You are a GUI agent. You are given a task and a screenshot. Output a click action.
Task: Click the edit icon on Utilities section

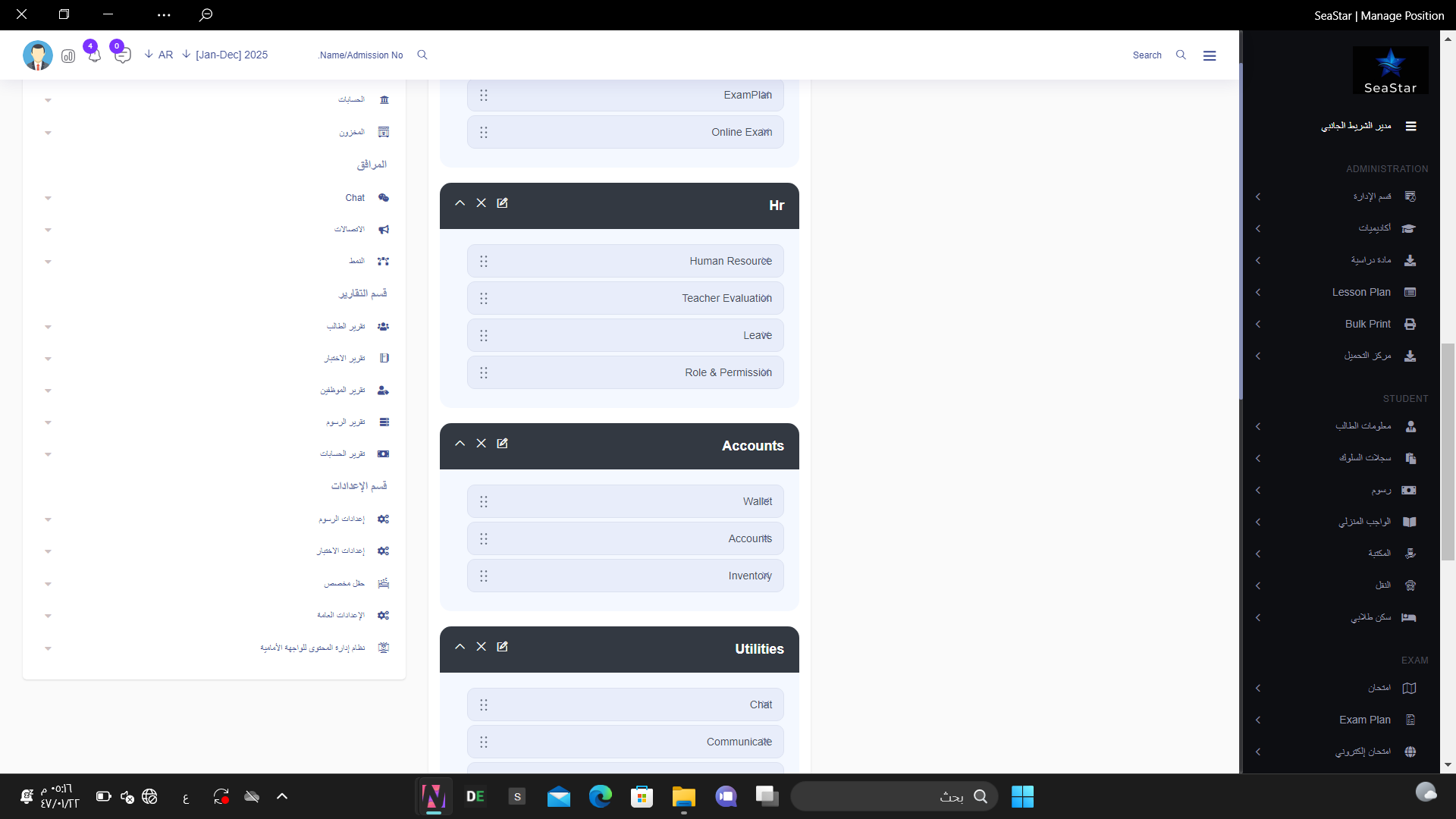502,647
